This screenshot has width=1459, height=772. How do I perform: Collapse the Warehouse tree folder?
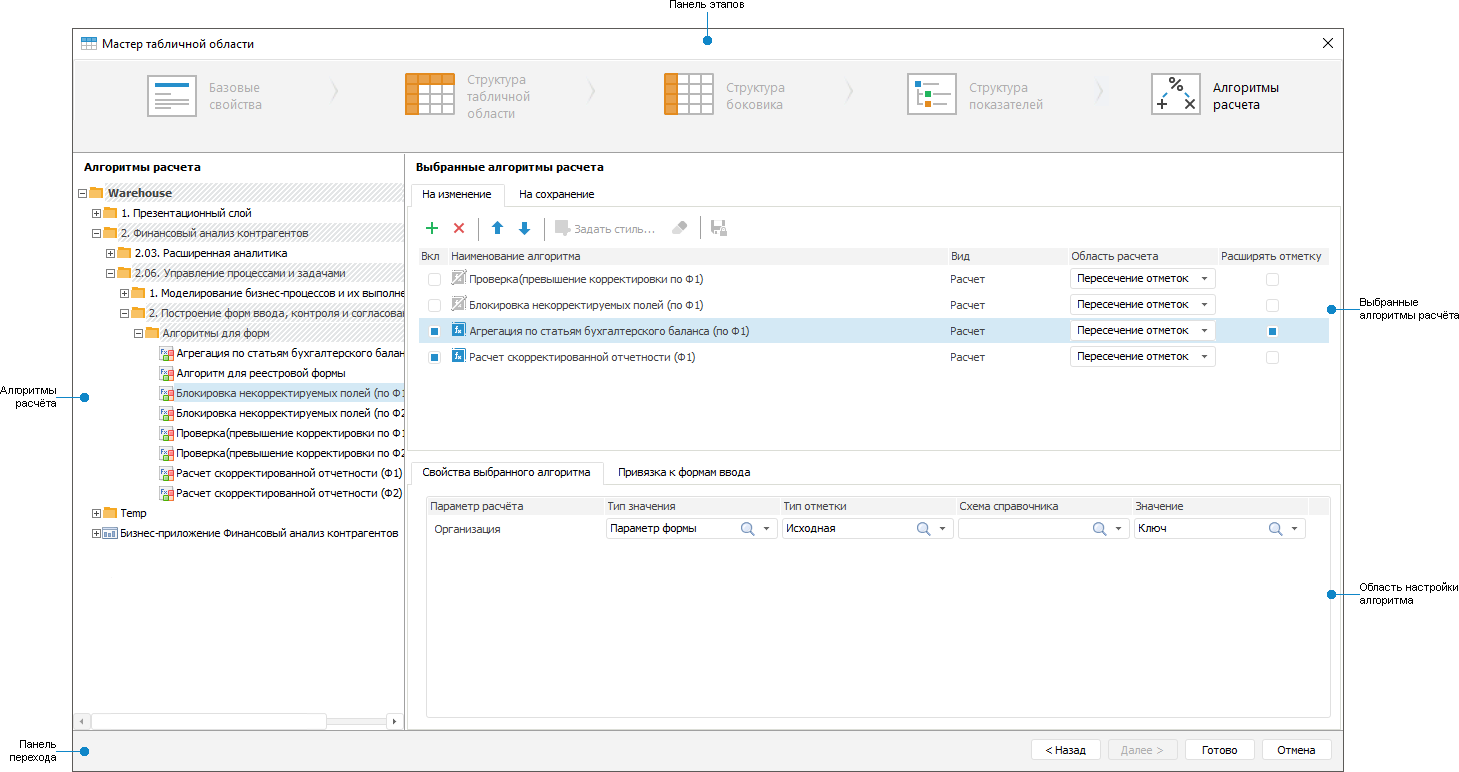coord(82,193)
